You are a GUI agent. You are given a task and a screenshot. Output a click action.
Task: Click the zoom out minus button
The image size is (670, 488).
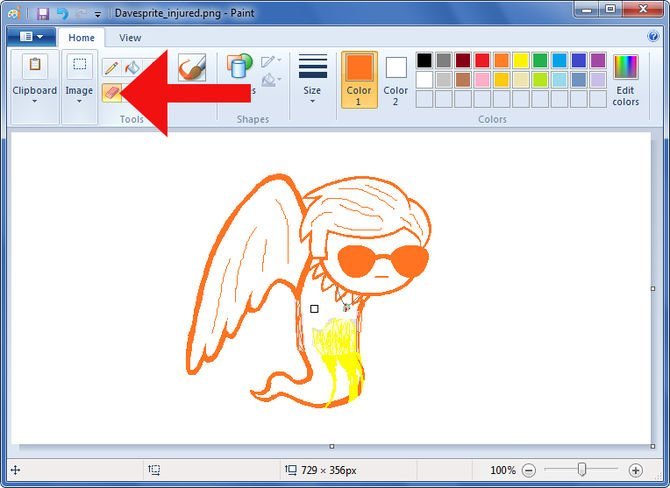pos(528,470)
